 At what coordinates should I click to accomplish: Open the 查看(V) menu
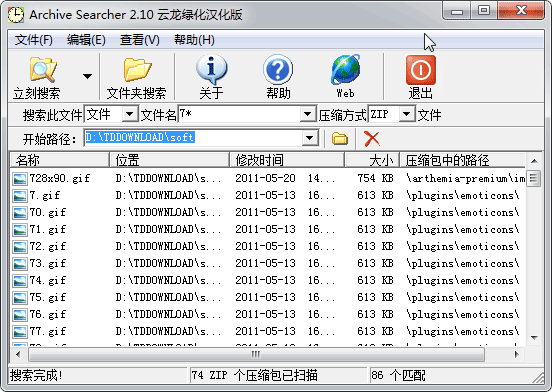pyautogui.click(x=140, y=40)
